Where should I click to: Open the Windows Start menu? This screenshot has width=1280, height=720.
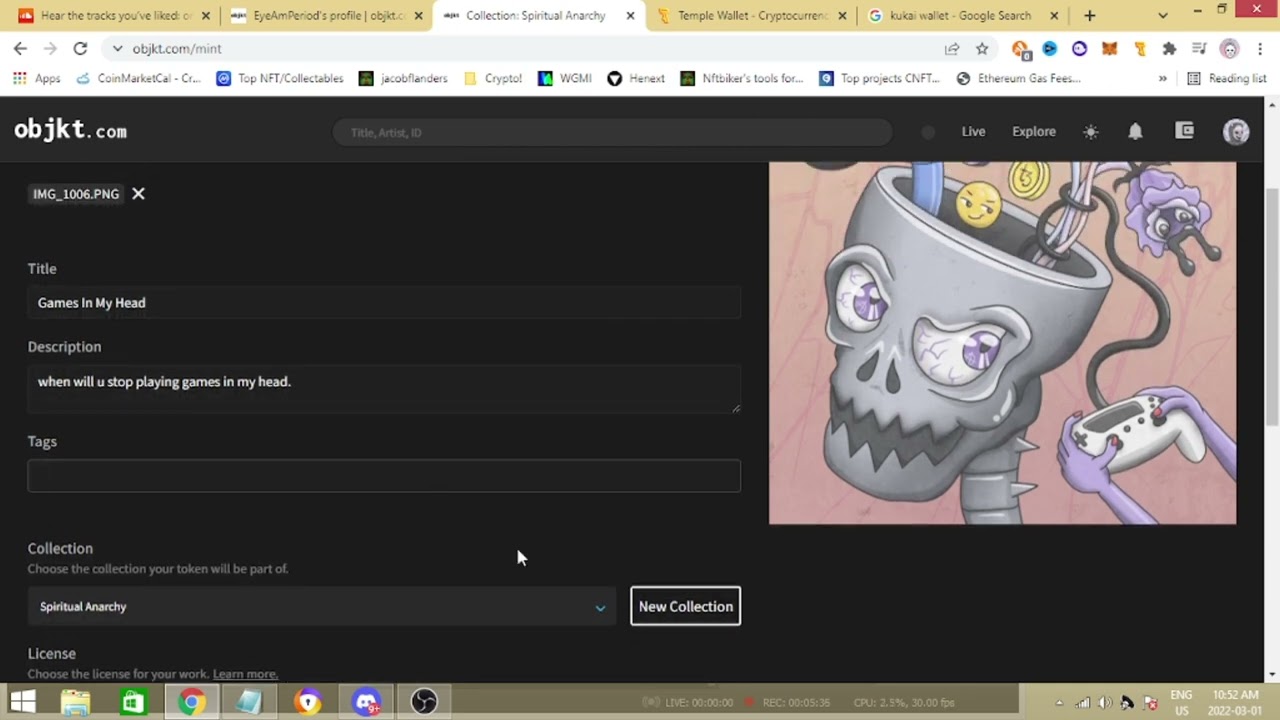click(22, 701)
